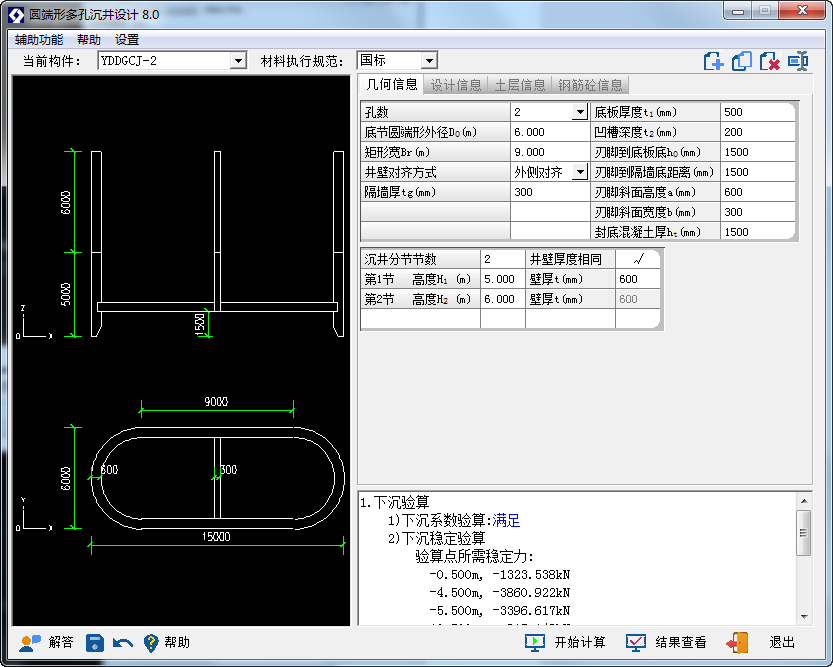Screen dimensions: 833x667
Task: Open the 井壁对齐方式 dropdown arrow
Action: point(580,172)
